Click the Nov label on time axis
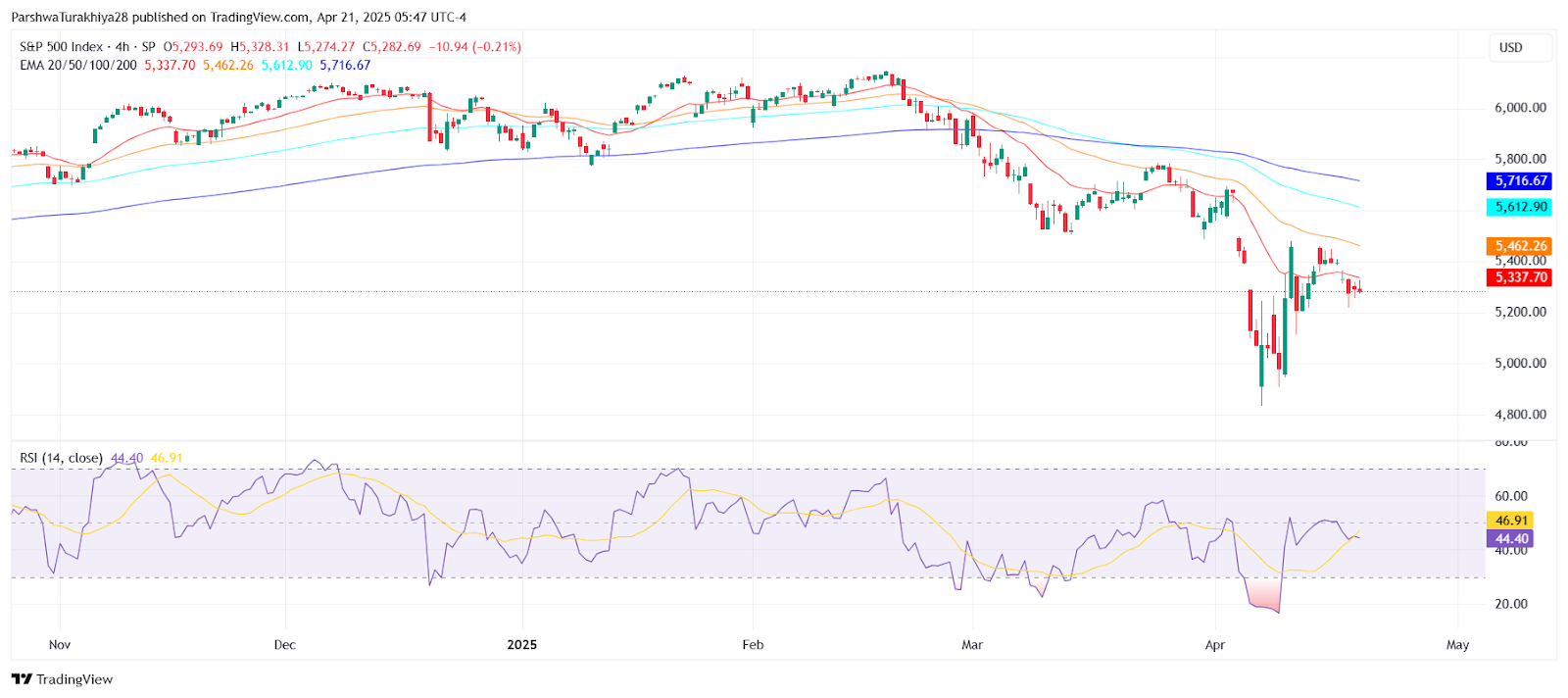Screen dimensions: 1568x698 (60, 645)
